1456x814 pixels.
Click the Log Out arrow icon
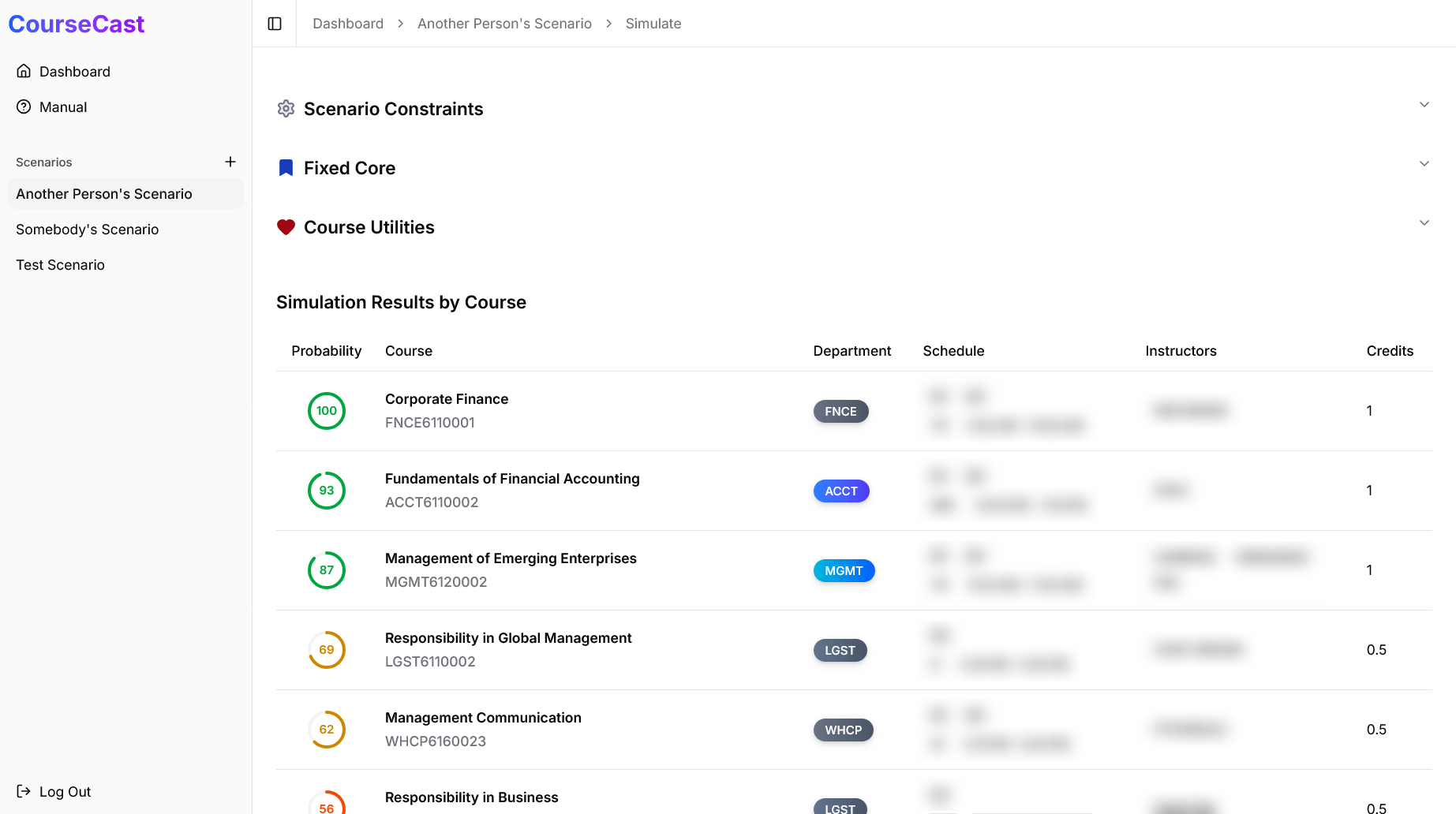[x=24, y=791]
